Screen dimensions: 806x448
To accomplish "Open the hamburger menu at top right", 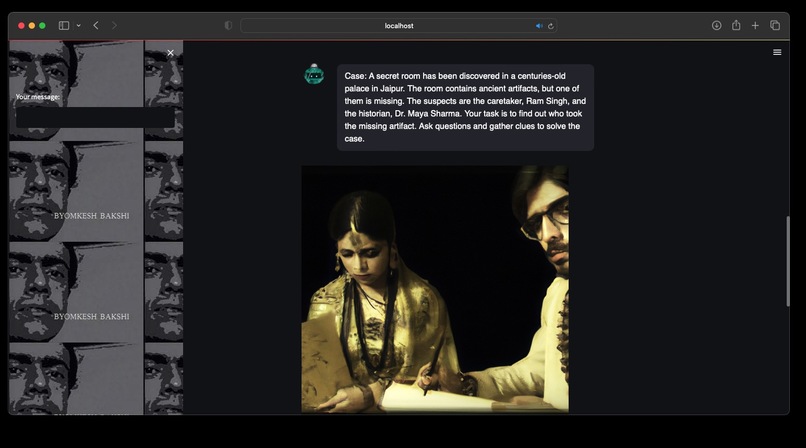I will click(x=777, y=52).
